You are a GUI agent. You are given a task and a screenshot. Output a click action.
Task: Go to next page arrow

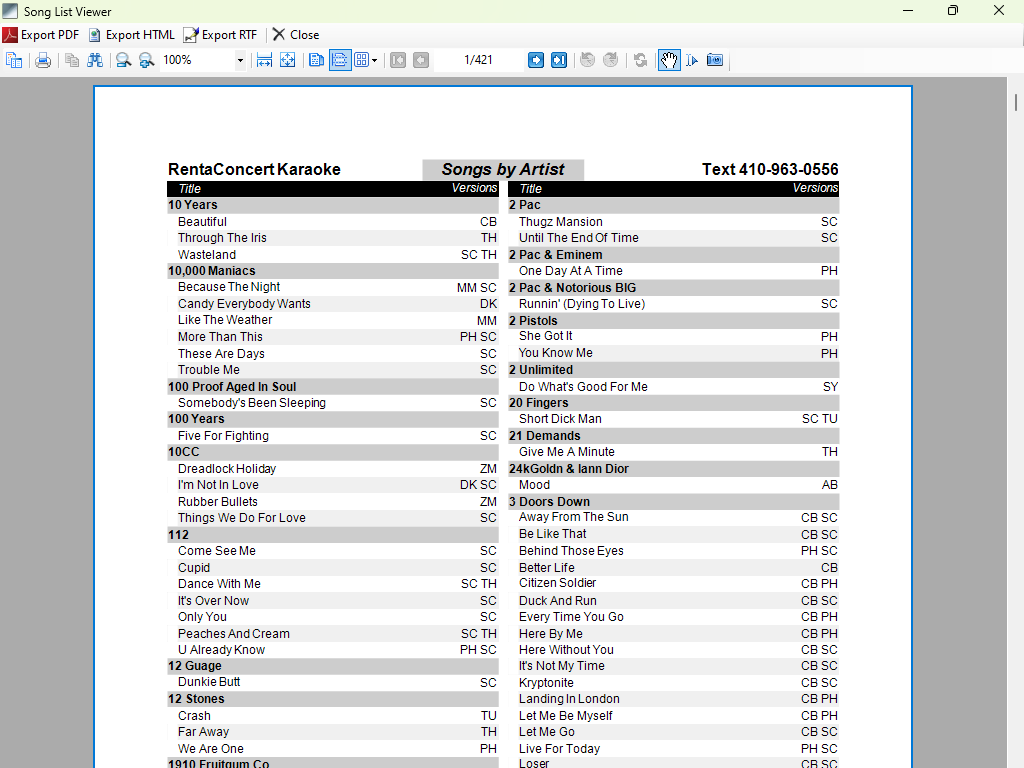[x=536, y=60]
